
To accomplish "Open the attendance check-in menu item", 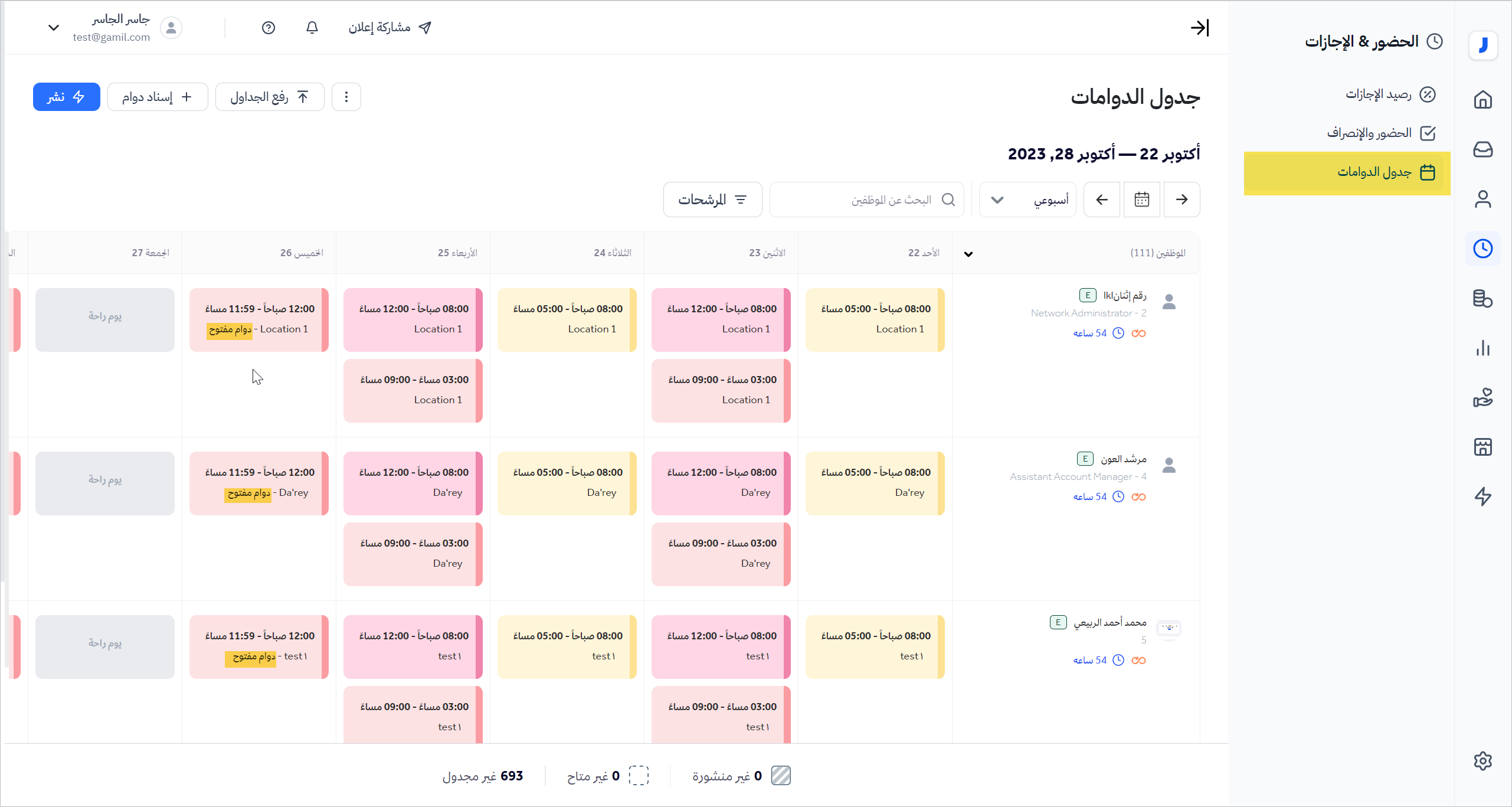I will [x=1370, y=133].
